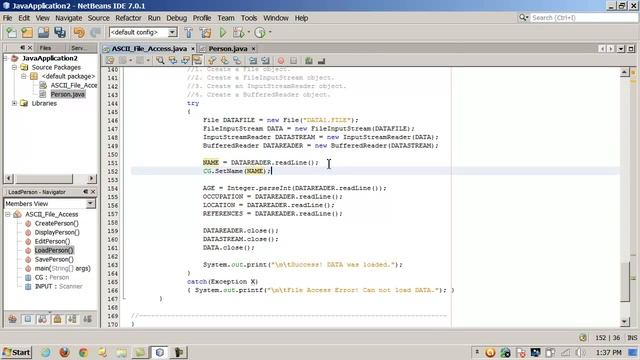Open the Navigate menu

69,18
